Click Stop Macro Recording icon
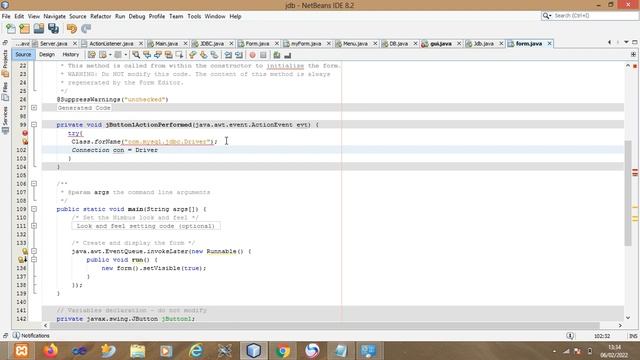640x360 pixels. click(263, 55)
